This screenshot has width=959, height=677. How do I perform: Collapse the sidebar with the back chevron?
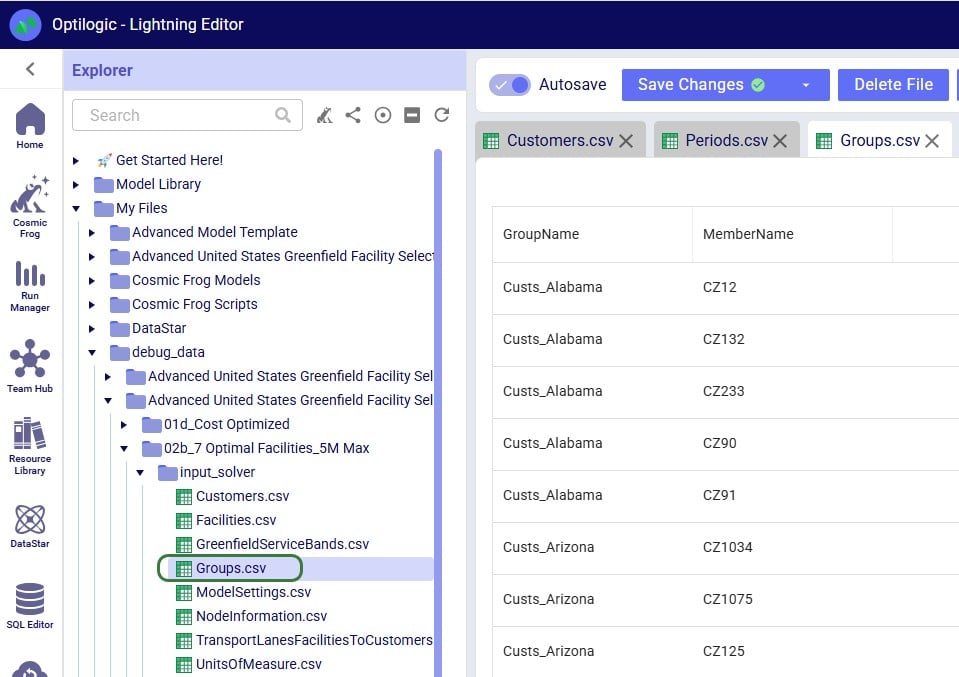(x=30, y=69)
